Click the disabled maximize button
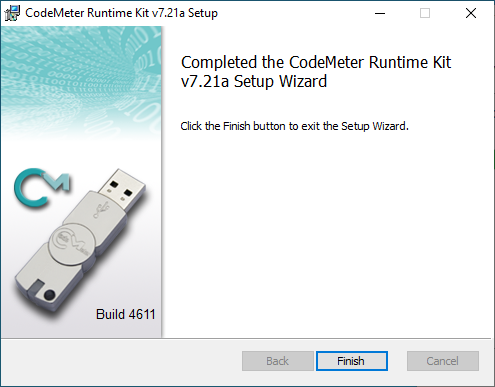Screen dimensions: 495x387 [x=425, y=13]
